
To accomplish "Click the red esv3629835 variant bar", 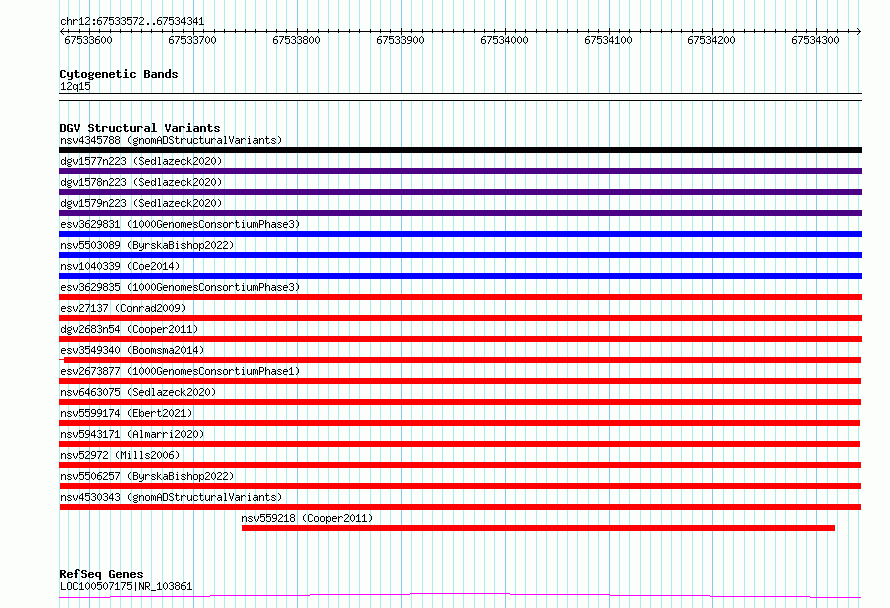I will click(x=460, y=297).
